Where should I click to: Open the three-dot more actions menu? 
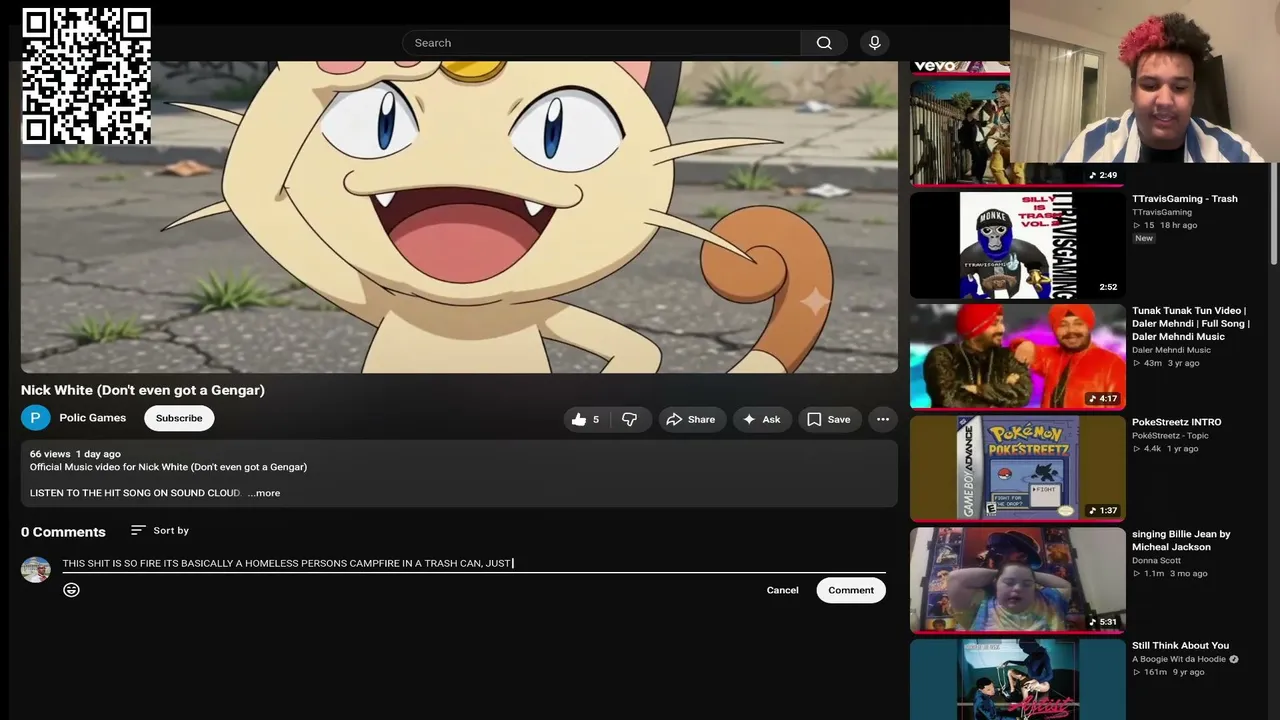coord(883,419)
